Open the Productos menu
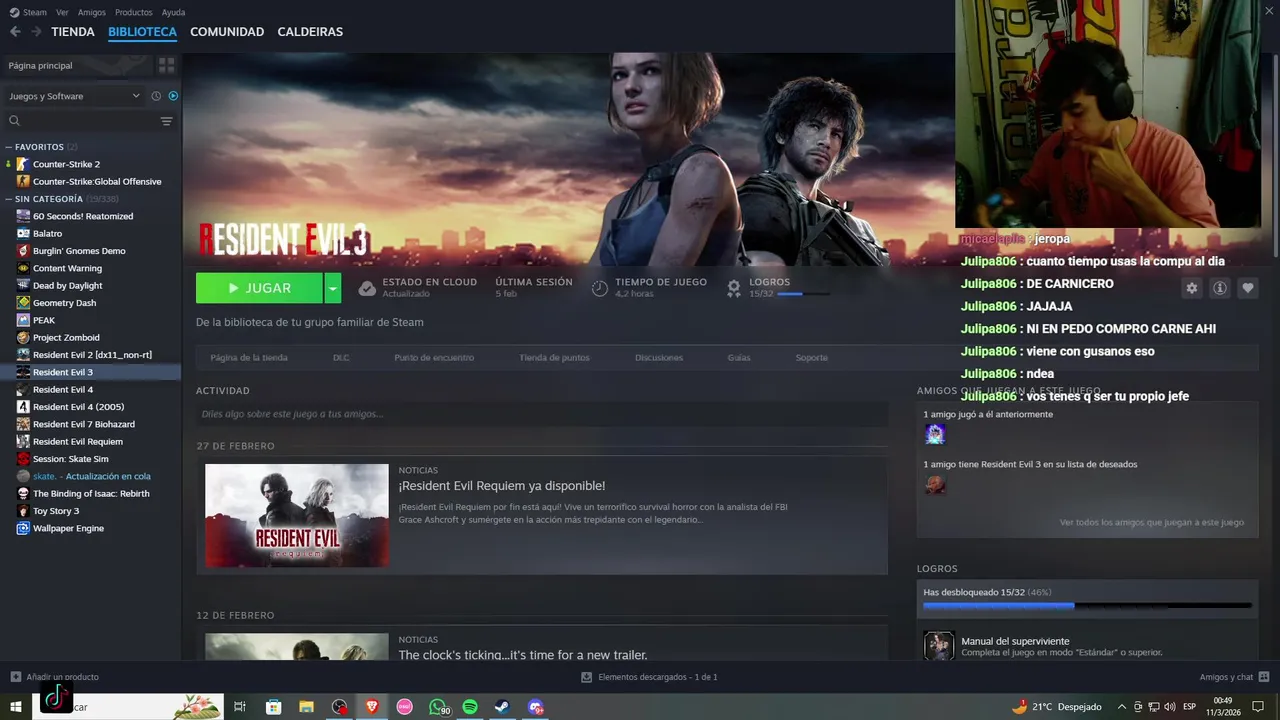 134,12
